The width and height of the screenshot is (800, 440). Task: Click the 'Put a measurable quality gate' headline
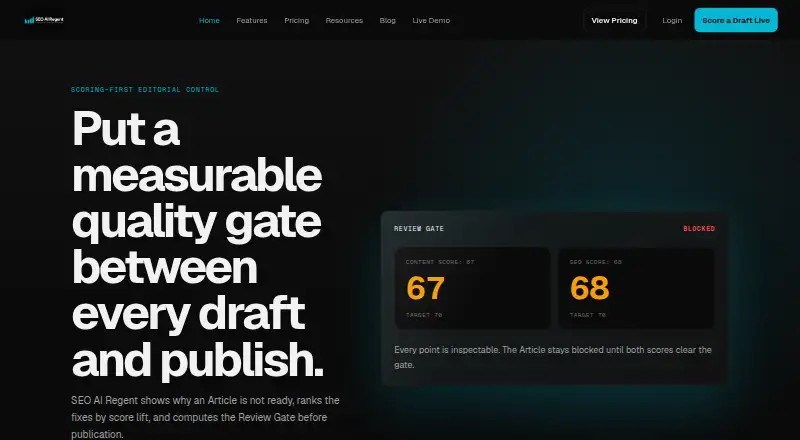pos(198,244)
